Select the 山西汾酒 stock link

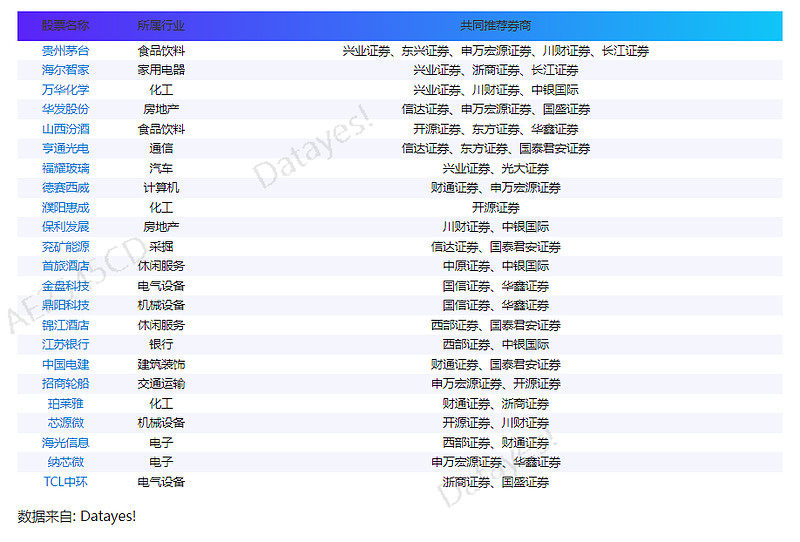(x=65, y=129)
